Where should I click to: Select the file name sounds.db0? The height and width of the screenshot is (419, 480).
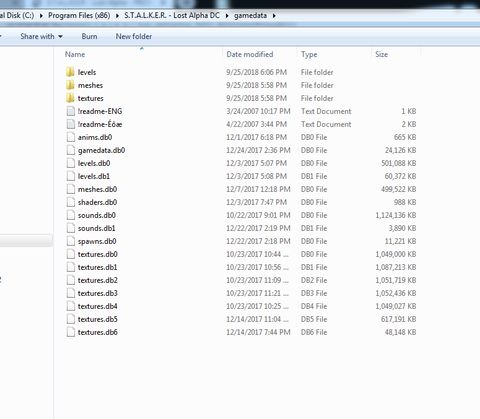tap(97, 215)
